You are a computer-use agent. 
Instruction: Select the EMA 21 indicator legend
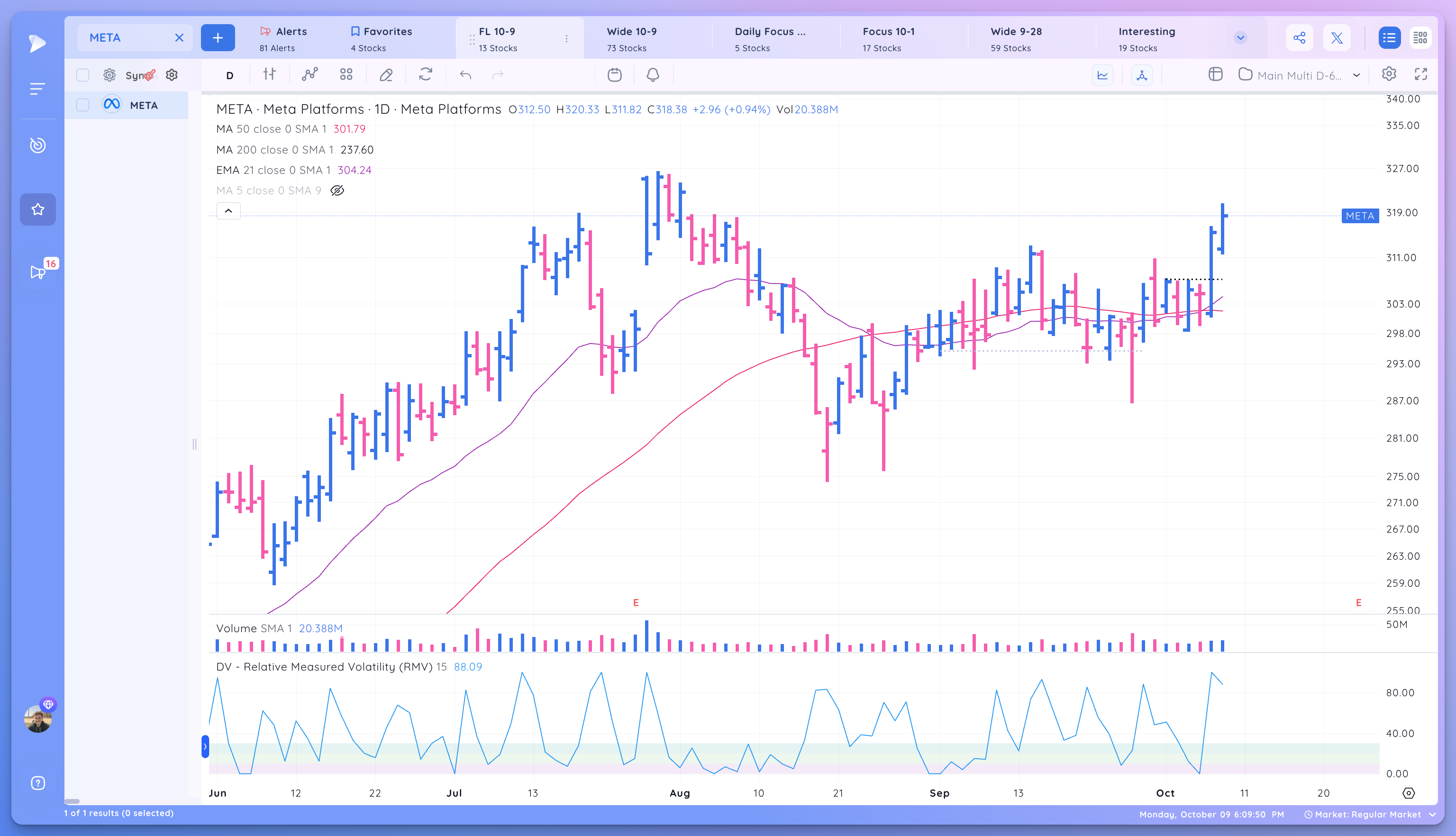[x=294, y=171]
